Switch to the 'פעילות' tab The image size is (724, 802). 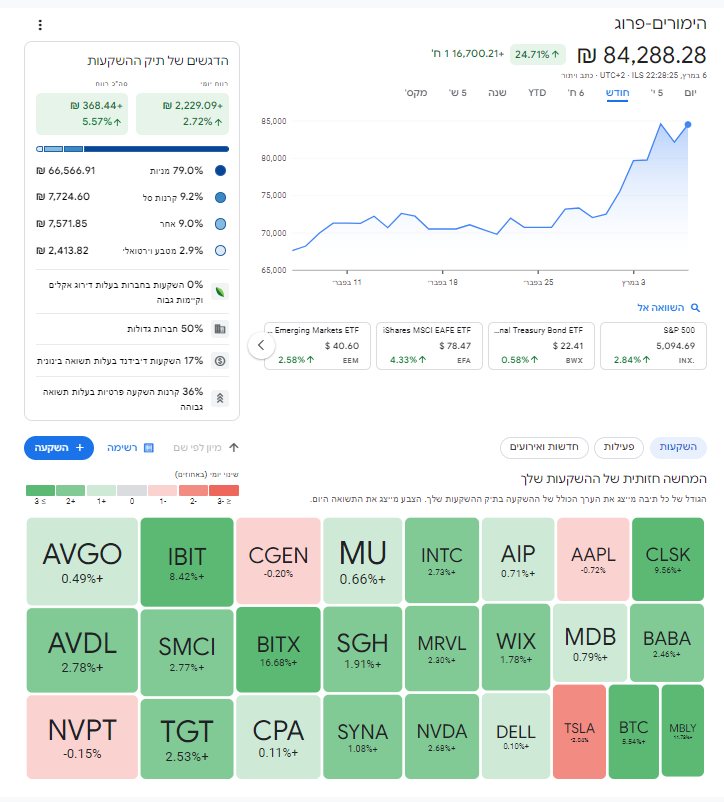[x=618, y=447]
